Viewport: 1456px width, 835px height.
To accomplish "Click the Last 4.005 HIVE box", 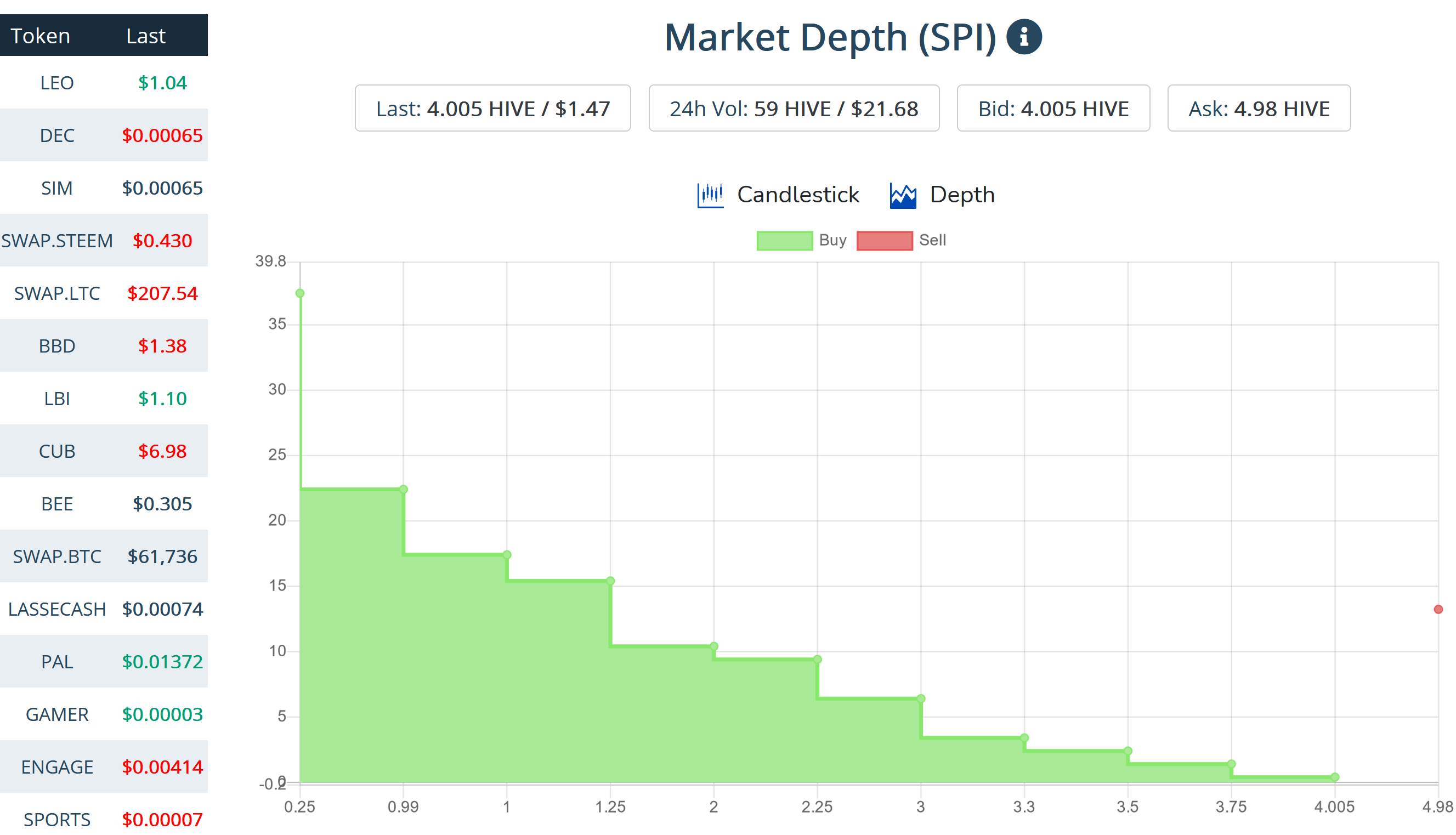I will point(492,109).
